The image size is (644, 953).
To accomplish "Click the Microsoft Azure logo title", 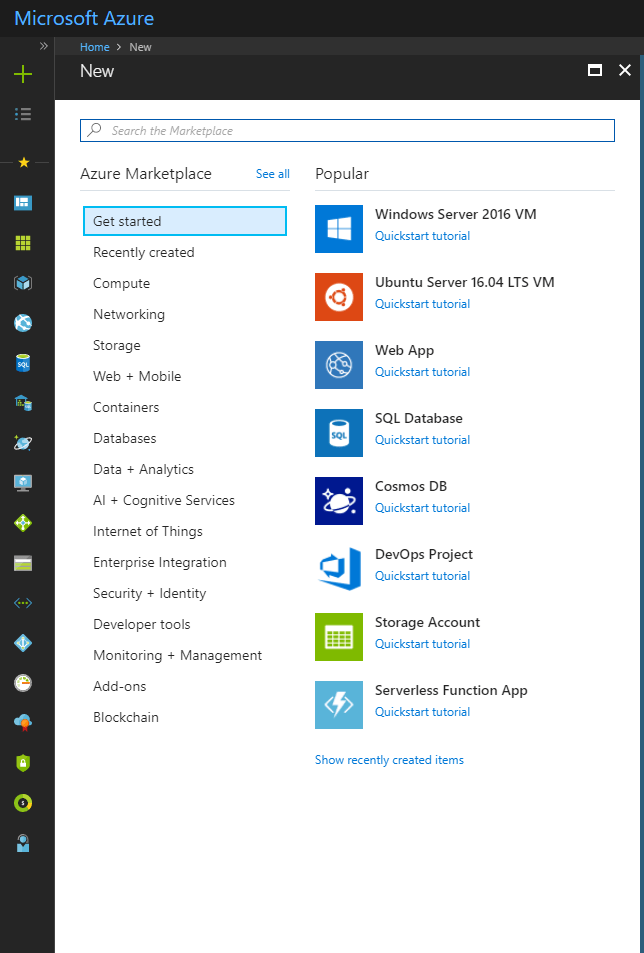I will [x=84, y=18].
